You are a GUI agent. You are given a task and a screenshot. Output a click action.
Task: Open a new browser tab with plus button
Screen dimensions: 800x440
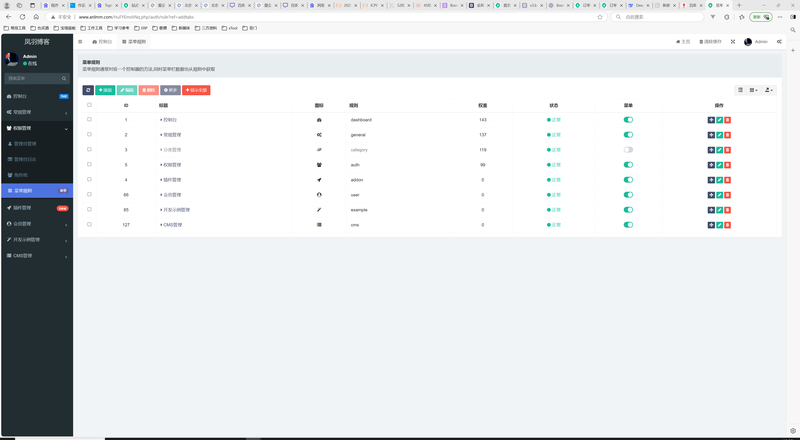(x=739, y=5)
